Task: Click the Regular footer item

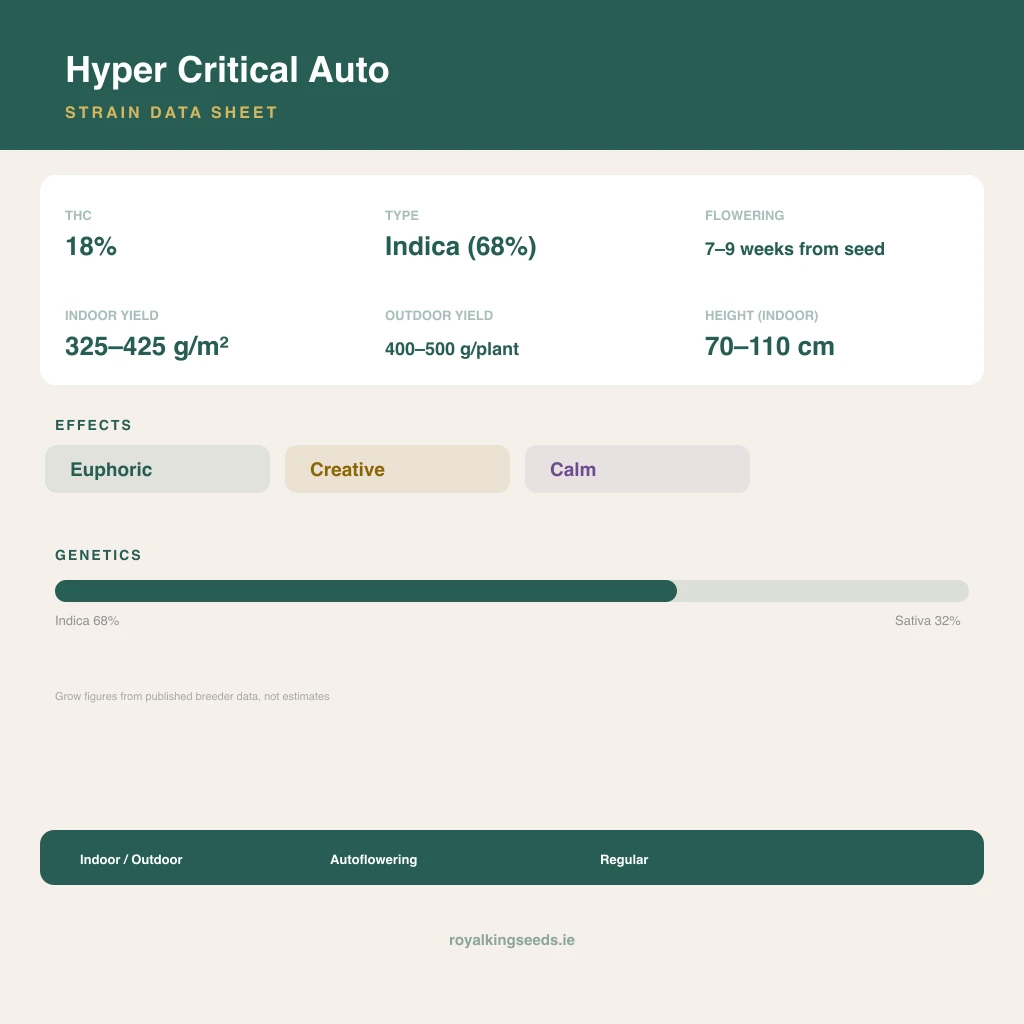Action: pyautogui.click(x=624, y=859)
